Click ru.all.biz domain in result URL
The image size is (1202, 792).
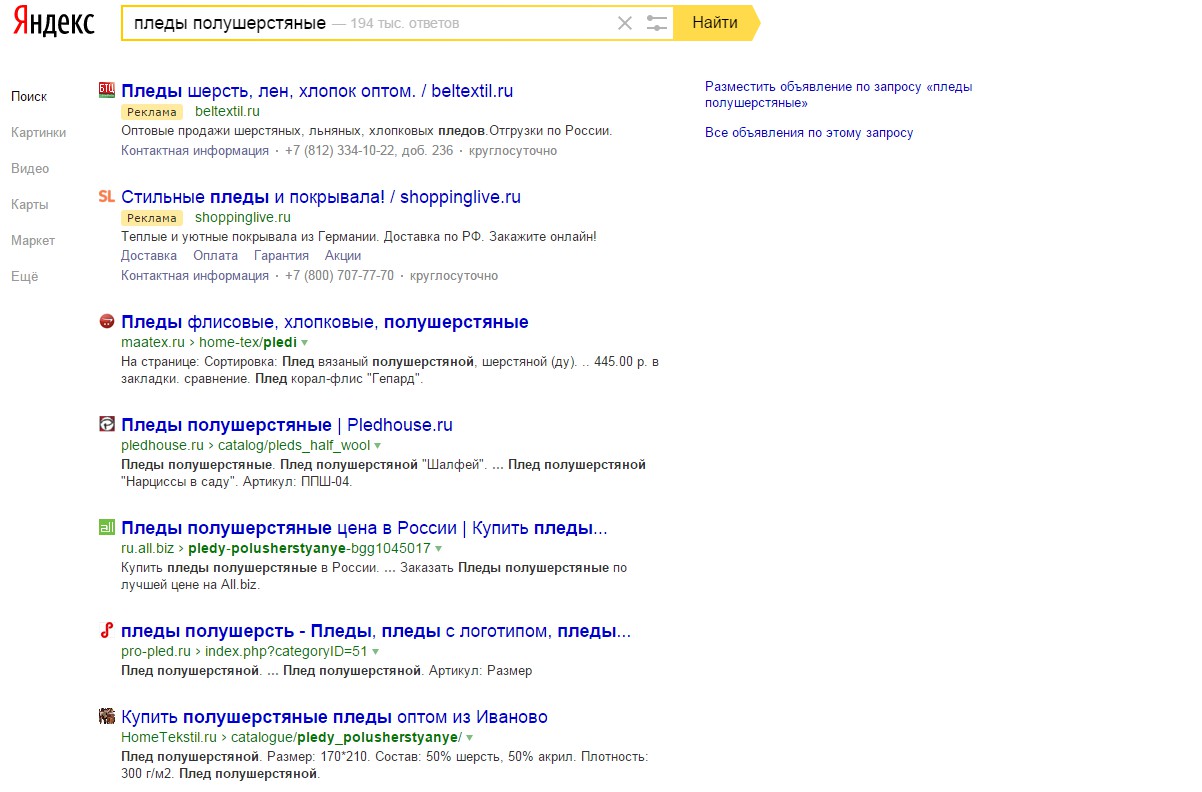[x=147, y=548]
